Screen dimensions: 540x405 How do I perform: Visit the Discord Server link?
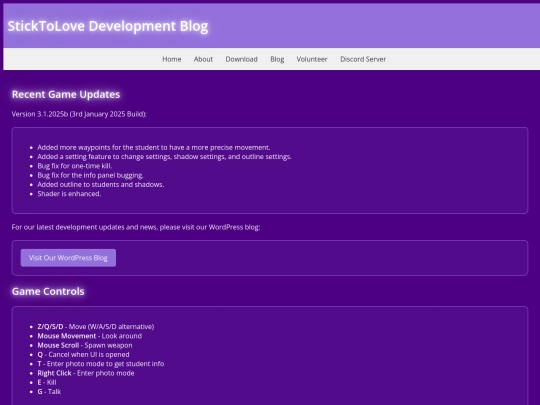point(363,59)
